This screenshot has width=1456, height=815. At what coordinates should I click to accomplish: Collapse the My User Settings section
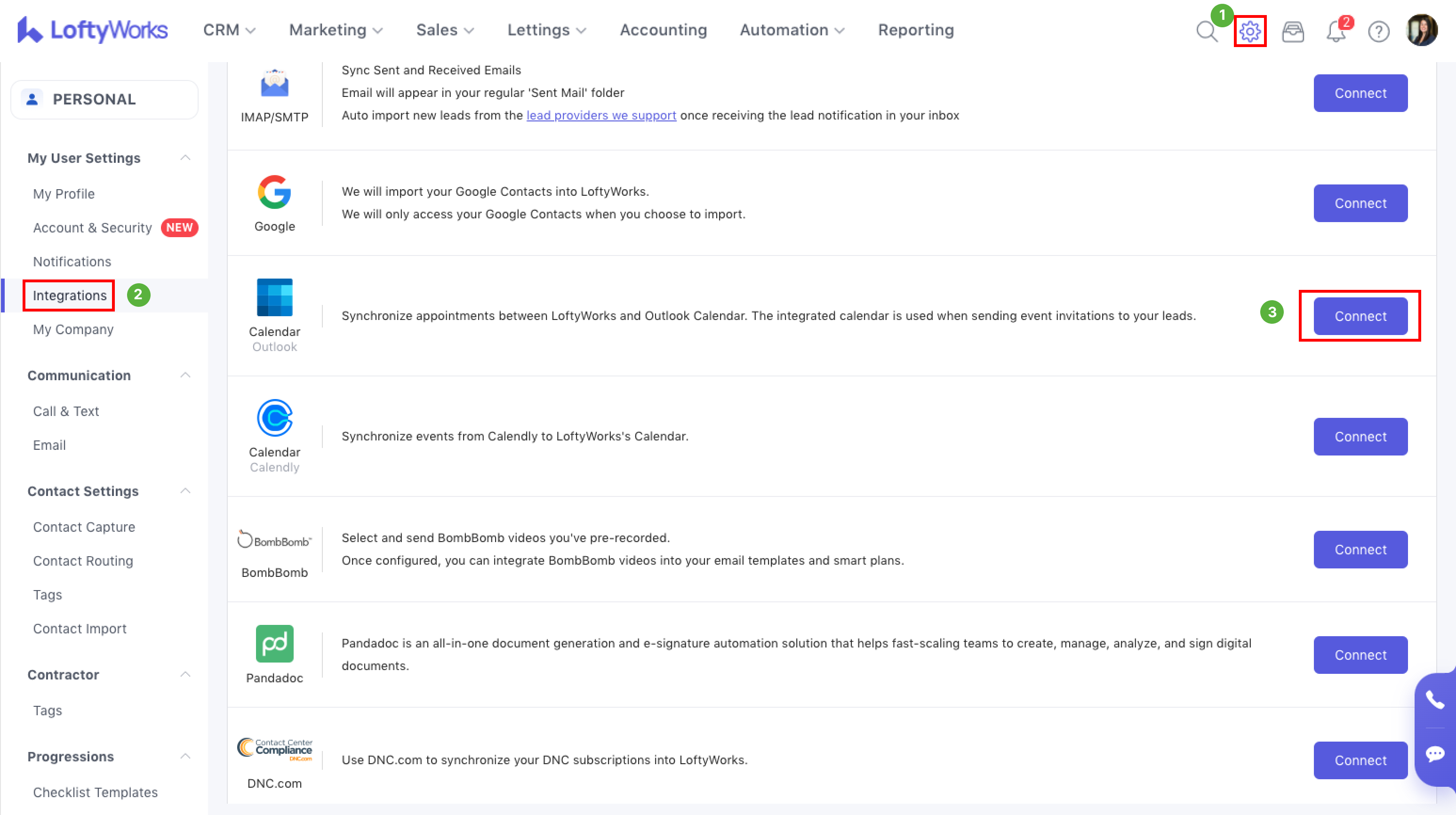pyautogui.click(x=185, y=158)
